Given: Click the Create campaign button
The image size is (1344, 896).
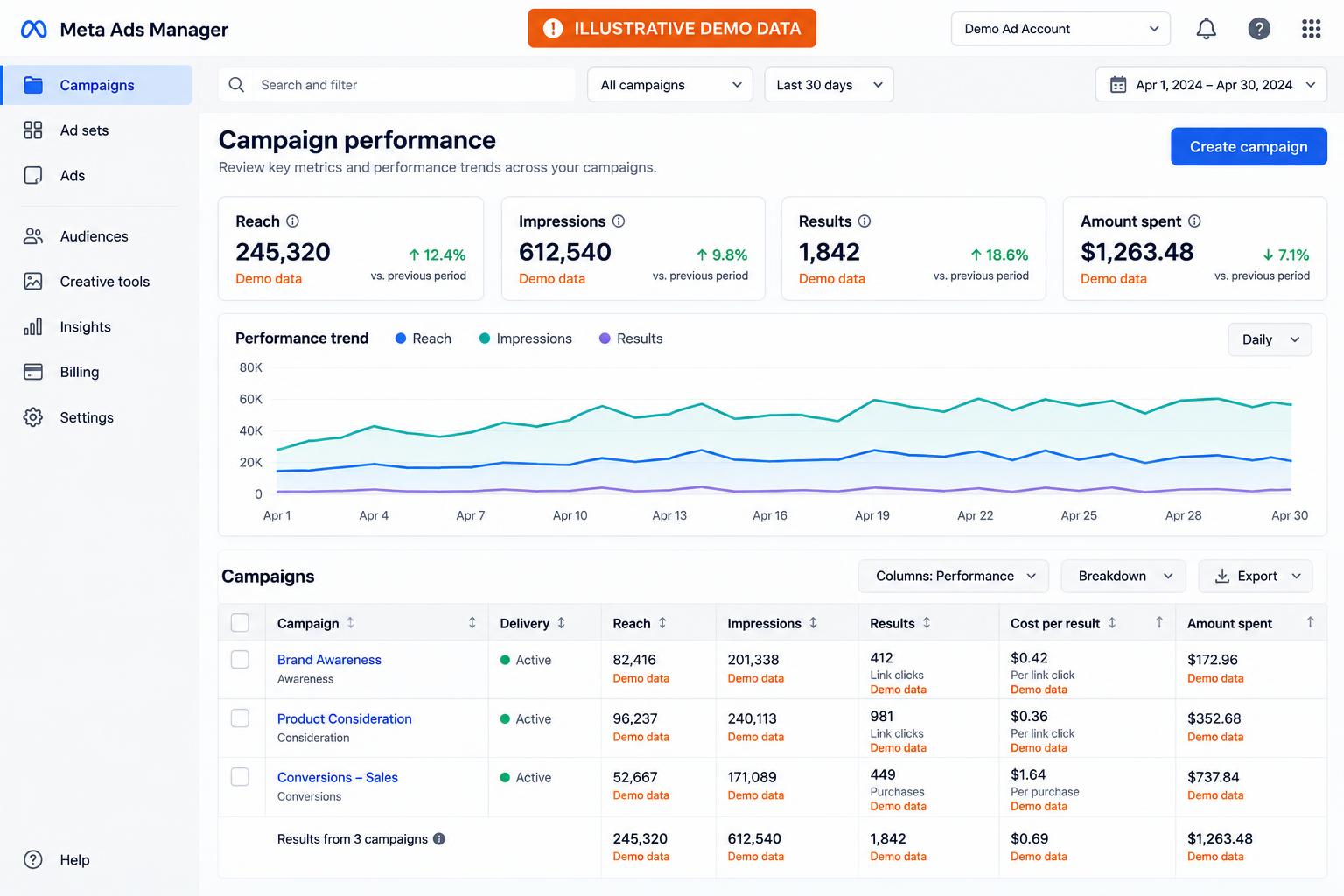Looking at the screenshot, I should pyautogui.click(x=1249, y=147).
